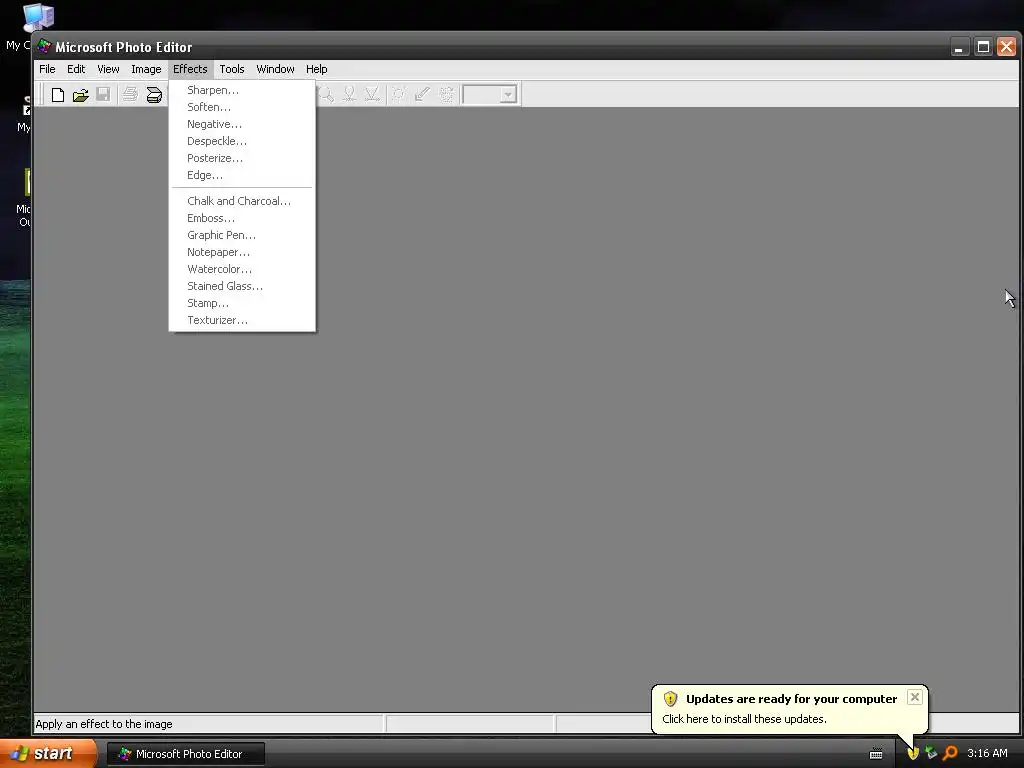Open the Tools menu
The height and width of the screenshot is (768, 1024).
[232, 69]
